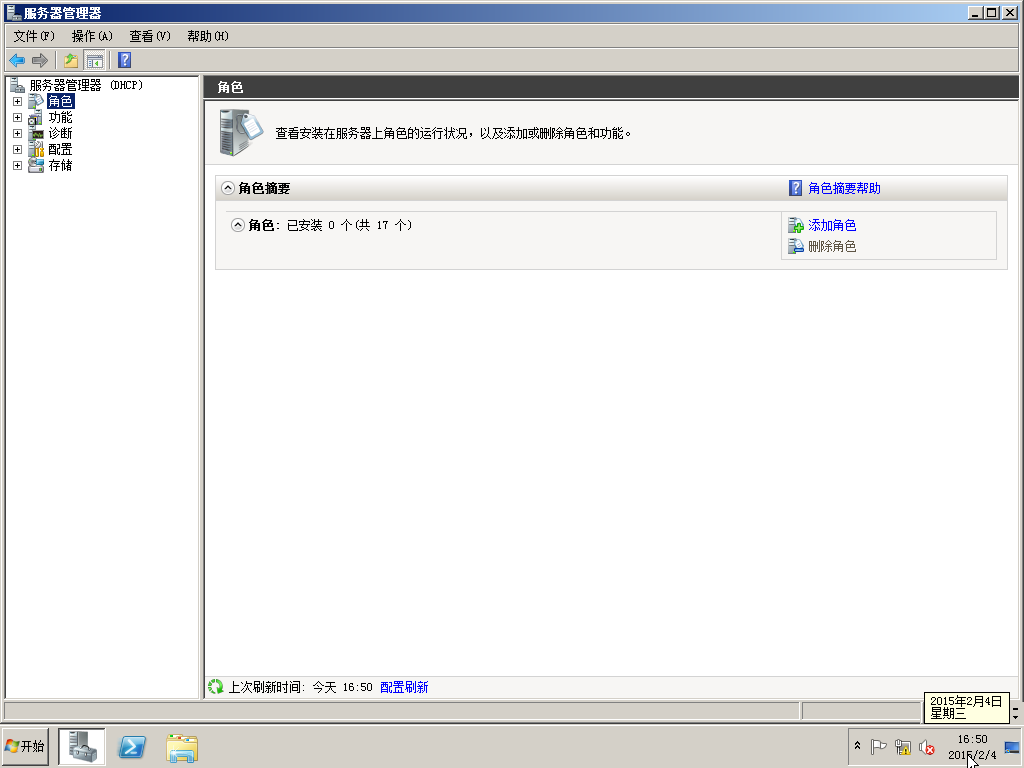This screenshot has width=1024, height=768.
Task: Expand the 功能 tree node
Action: click(x=18, y=118)
